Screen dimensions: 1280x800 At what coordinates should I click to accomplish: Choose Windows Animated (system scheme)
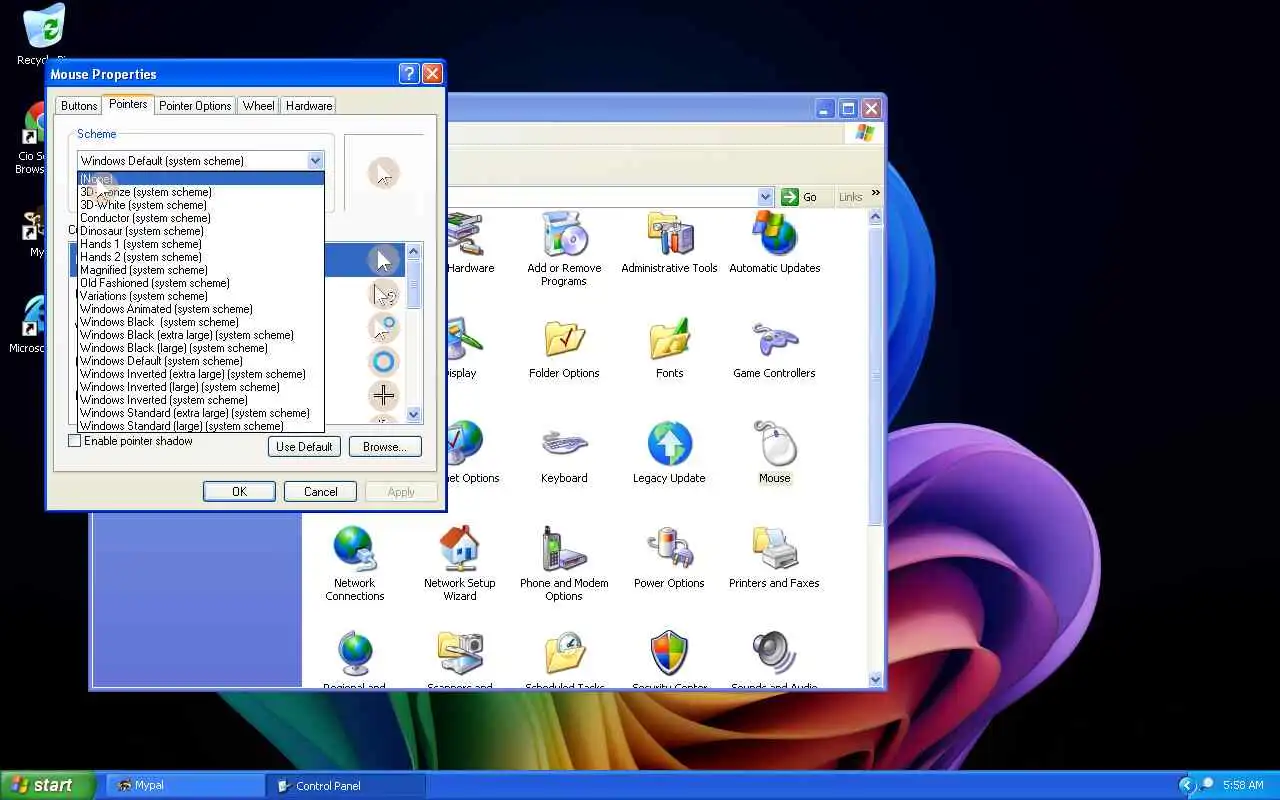point(201,309)
